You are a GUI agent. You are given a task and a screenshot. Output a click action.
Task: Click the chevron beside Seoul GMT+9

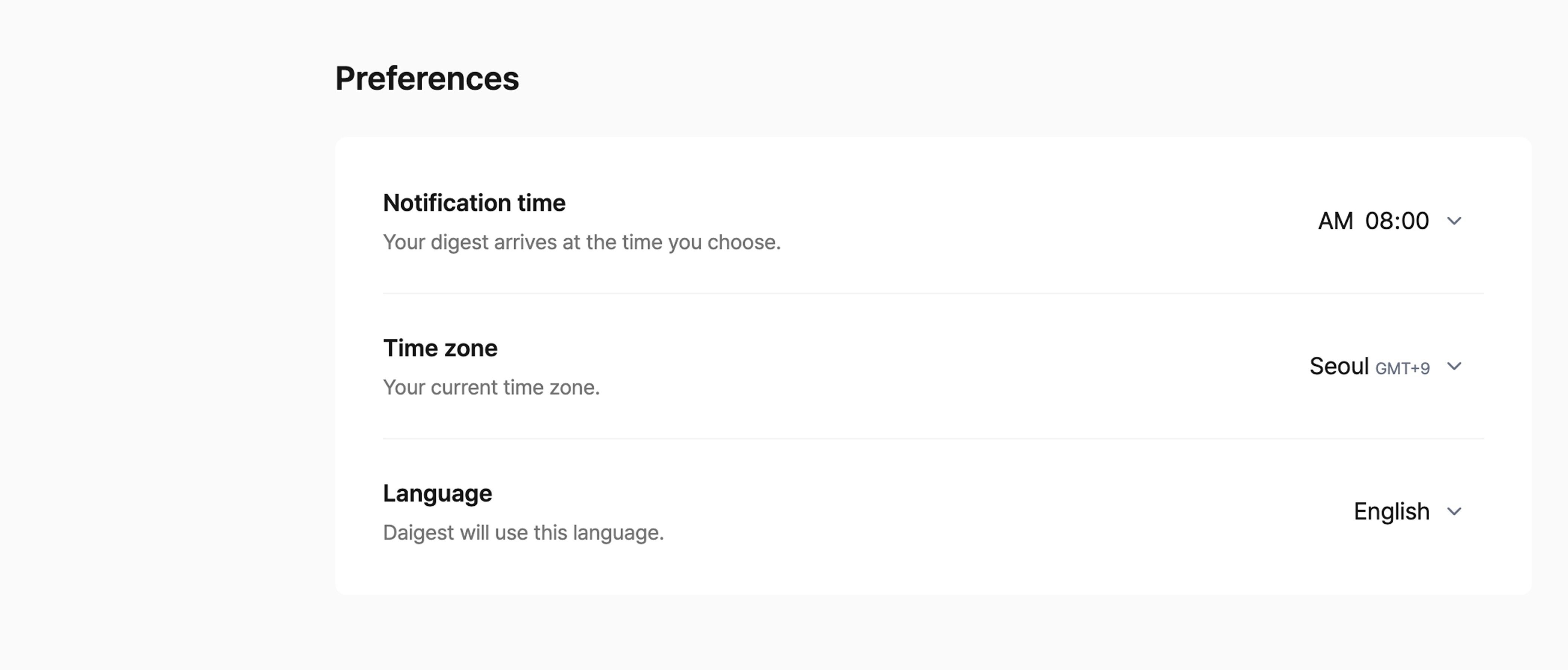pos(1454,366)
